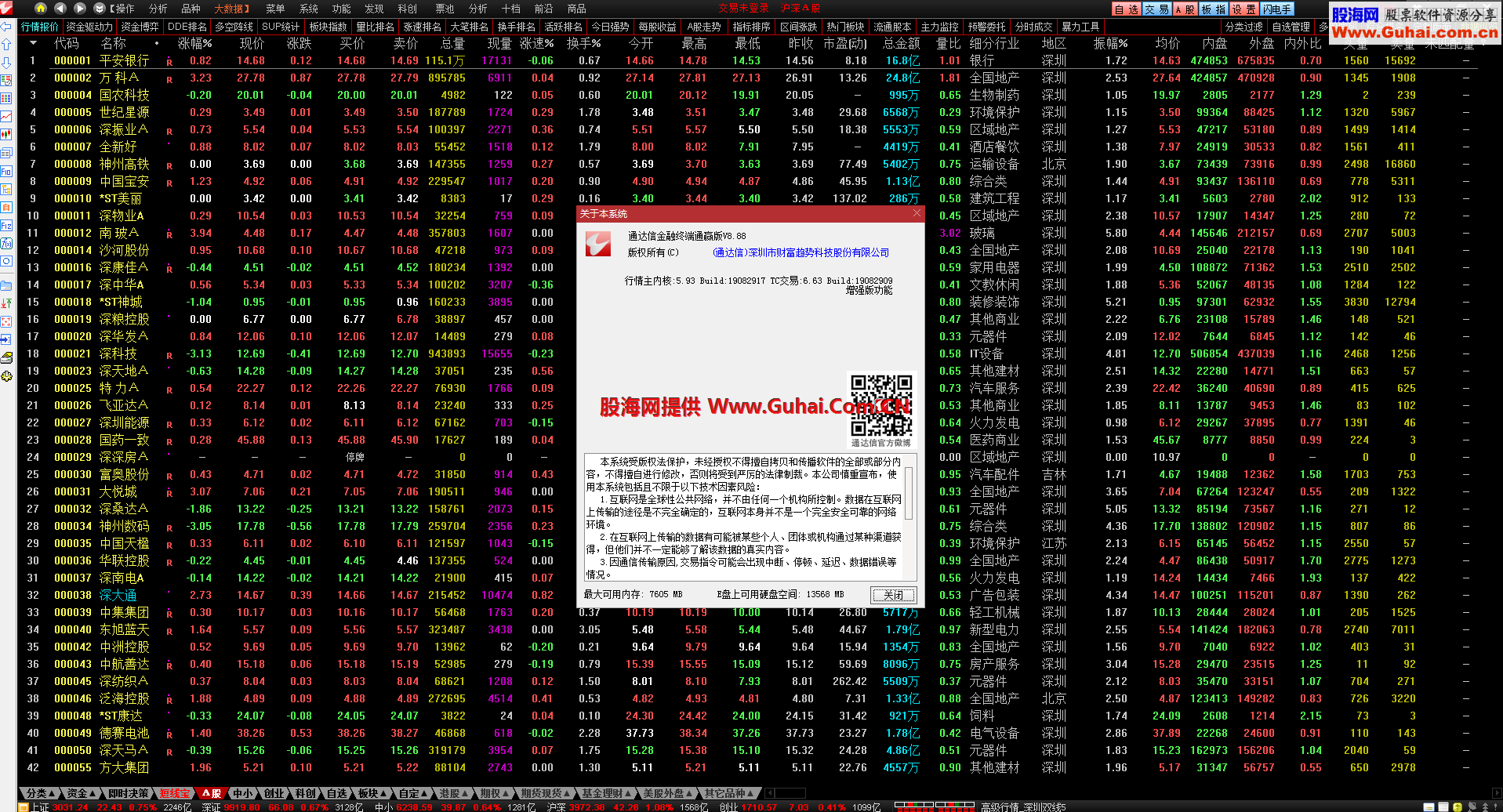The height and width of the screenshot is (812, 1503).
Task: Open the 自选管理 tab
Action: pyautogui.click(x=1291, y=27)
